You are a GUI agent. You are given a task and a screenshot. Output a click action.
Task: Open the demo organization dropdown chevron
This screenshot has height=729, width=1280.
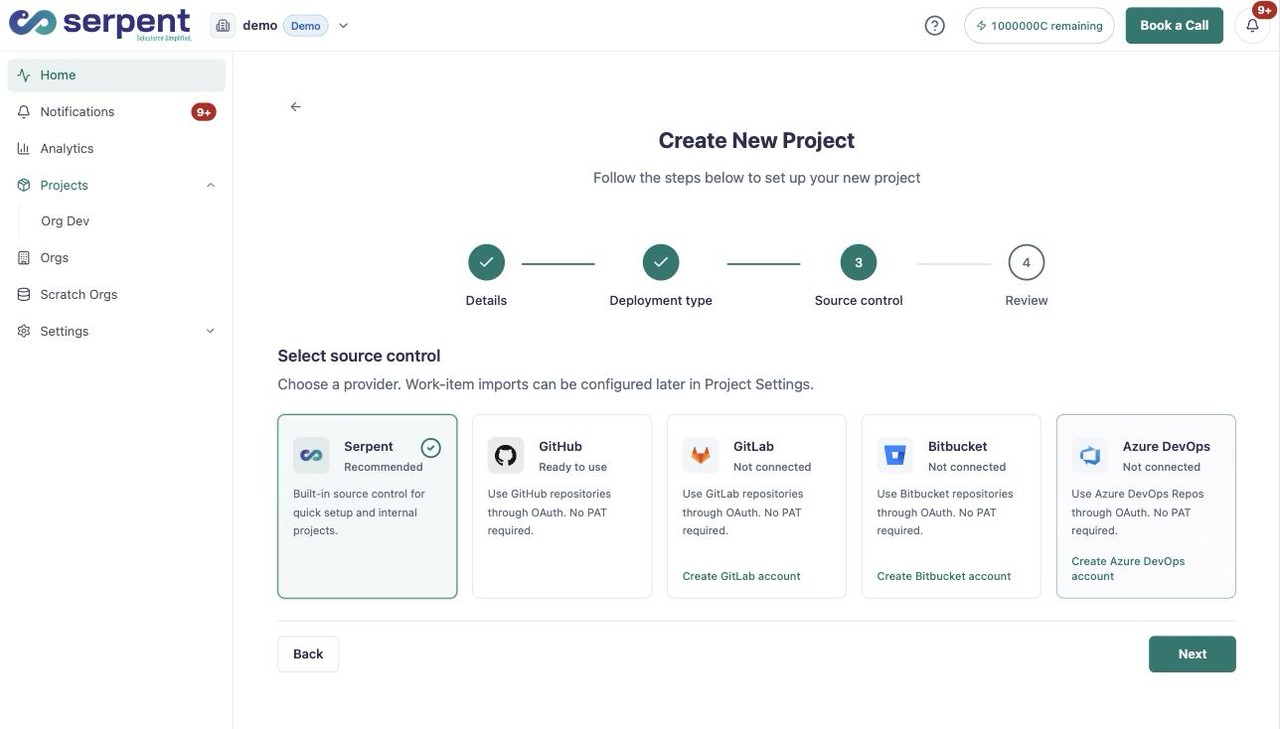click(343, 26)
